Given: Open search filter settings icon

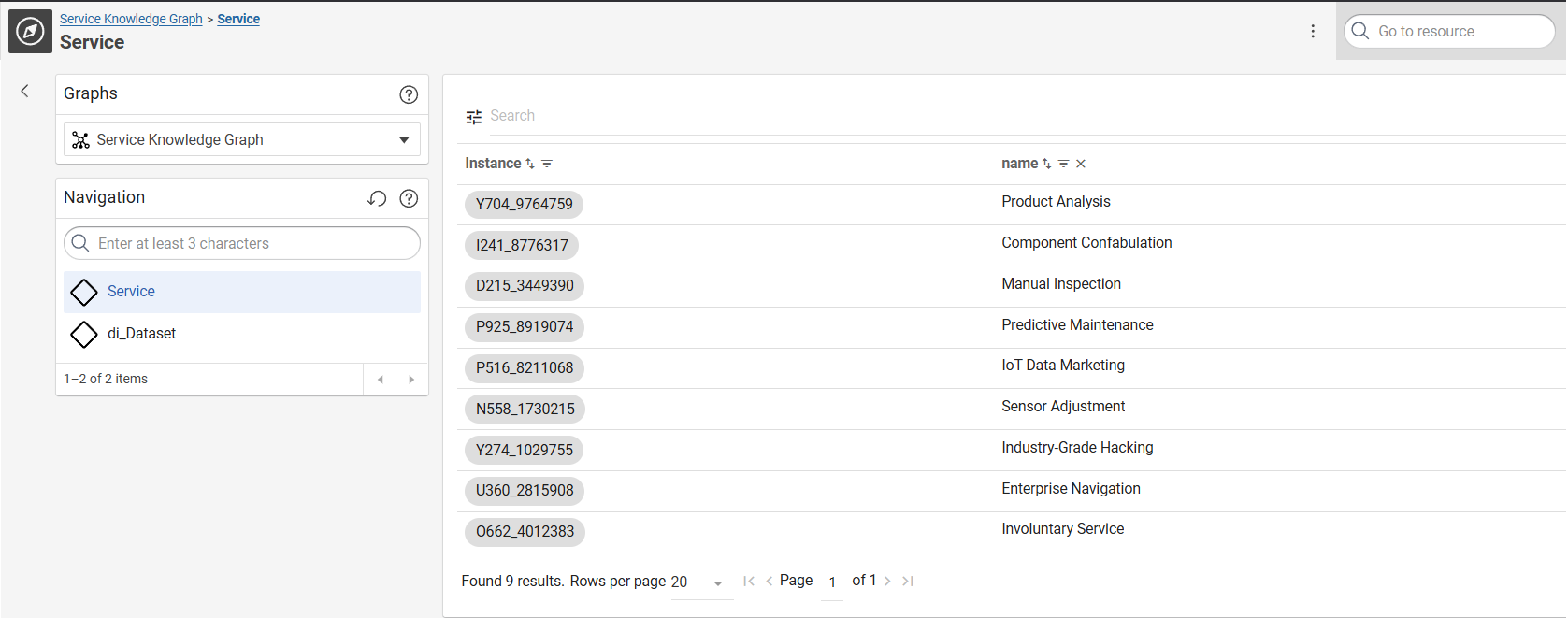Looking at the screenshot, I should [474, 117].
